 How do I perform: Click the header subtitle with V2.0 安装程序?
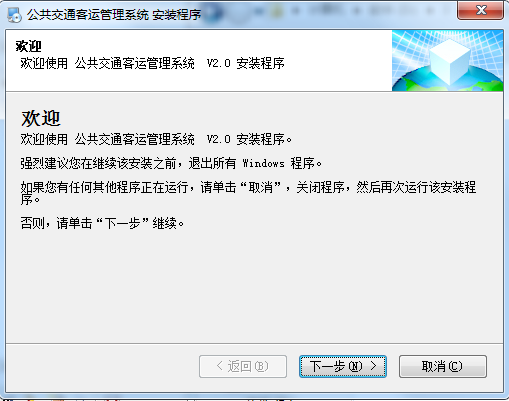pyautogui.click(x=152, y=63)
